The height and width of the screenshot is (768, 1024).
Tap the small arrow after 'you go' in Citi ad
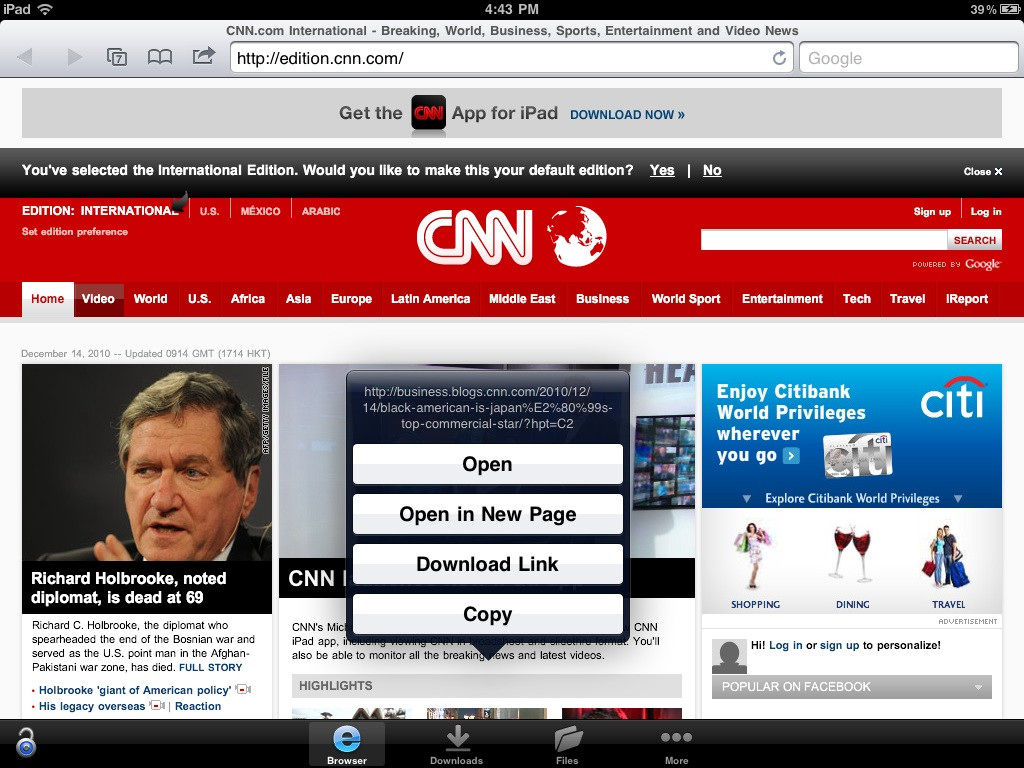pyautogui.click(x=791, y=456)
